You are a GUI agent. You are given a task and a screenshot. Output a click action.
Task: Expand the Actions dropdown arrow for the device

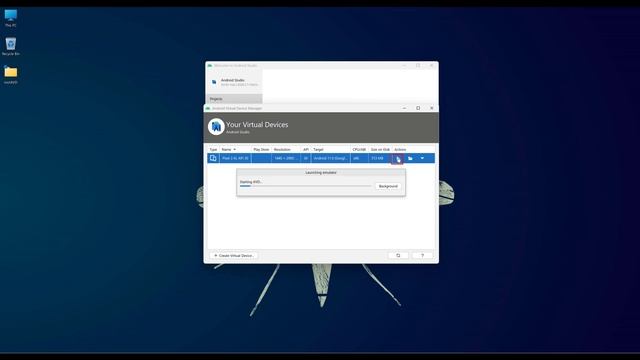click(422, 158)
